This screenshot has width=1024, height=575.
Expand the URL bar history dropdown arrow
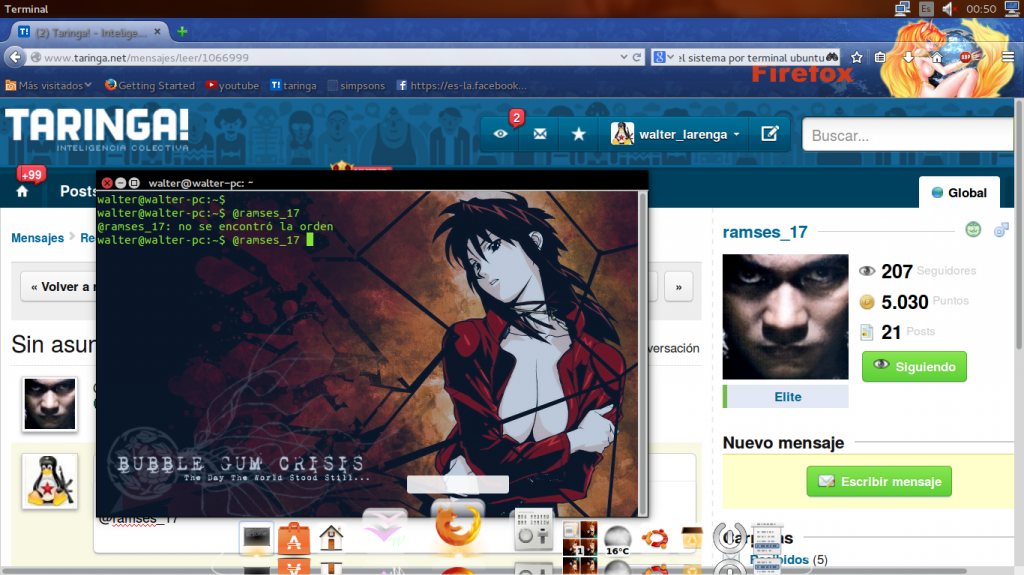click(624, 58)
